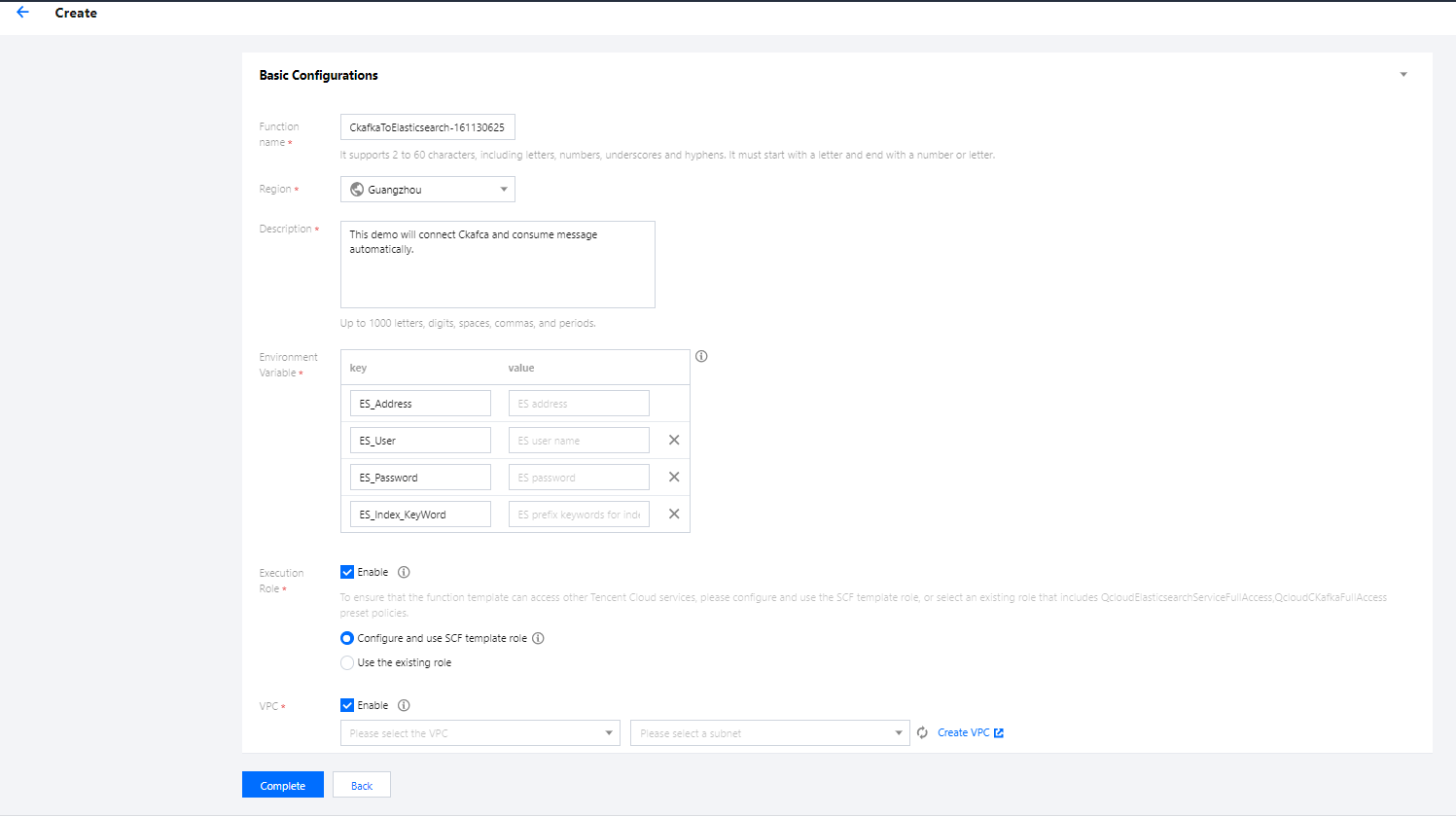Click the ES address value field
1456x817 pixels.
579,404
